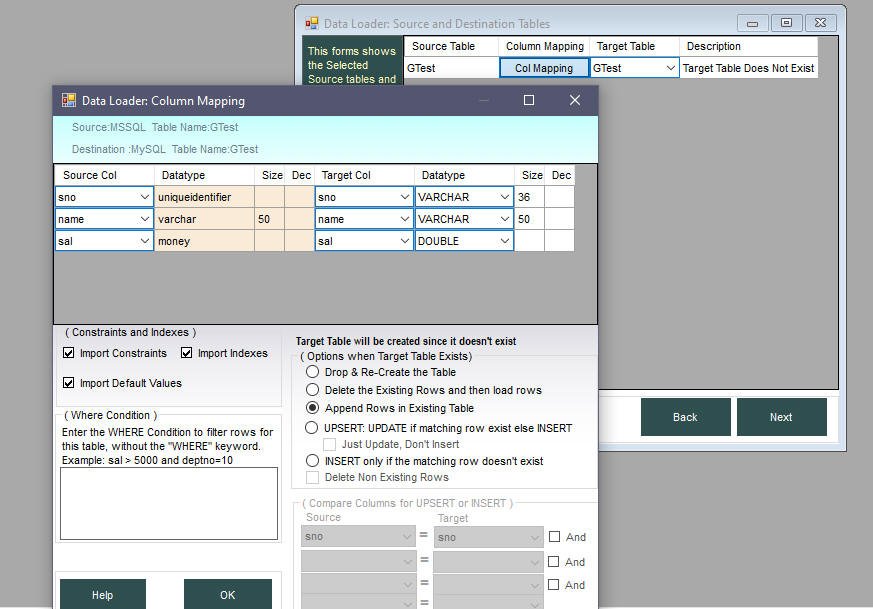Open the sal target column dropdown

pyautogui.click(x=405, y=241)
